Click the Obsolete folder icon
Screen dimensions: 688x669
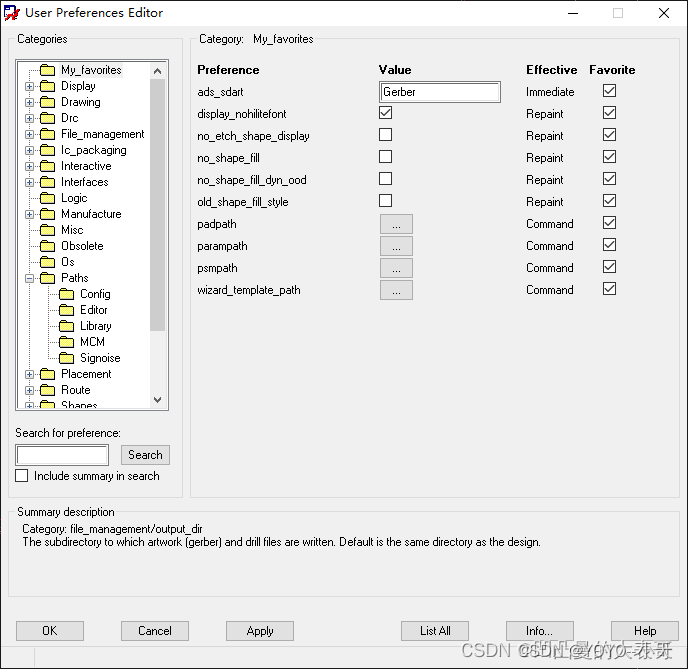(47, 246)
